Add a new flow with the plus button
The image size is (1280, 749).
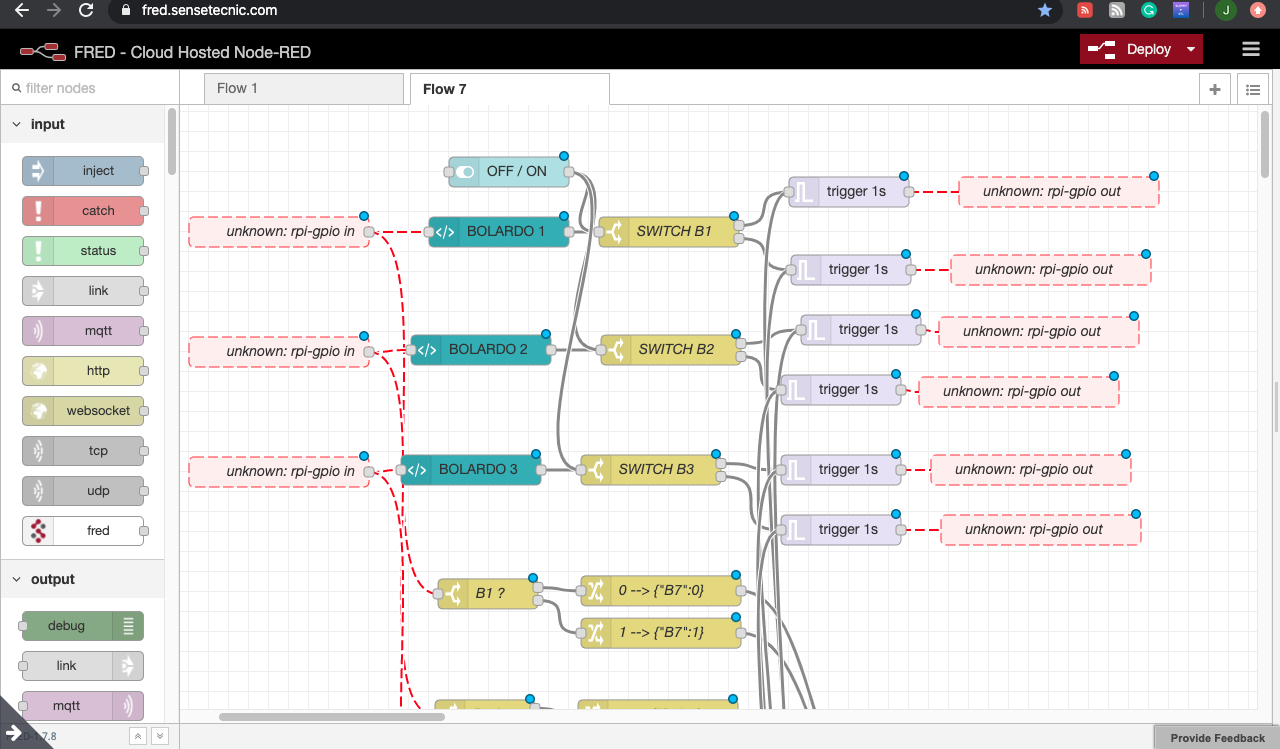coord(1214,88)
